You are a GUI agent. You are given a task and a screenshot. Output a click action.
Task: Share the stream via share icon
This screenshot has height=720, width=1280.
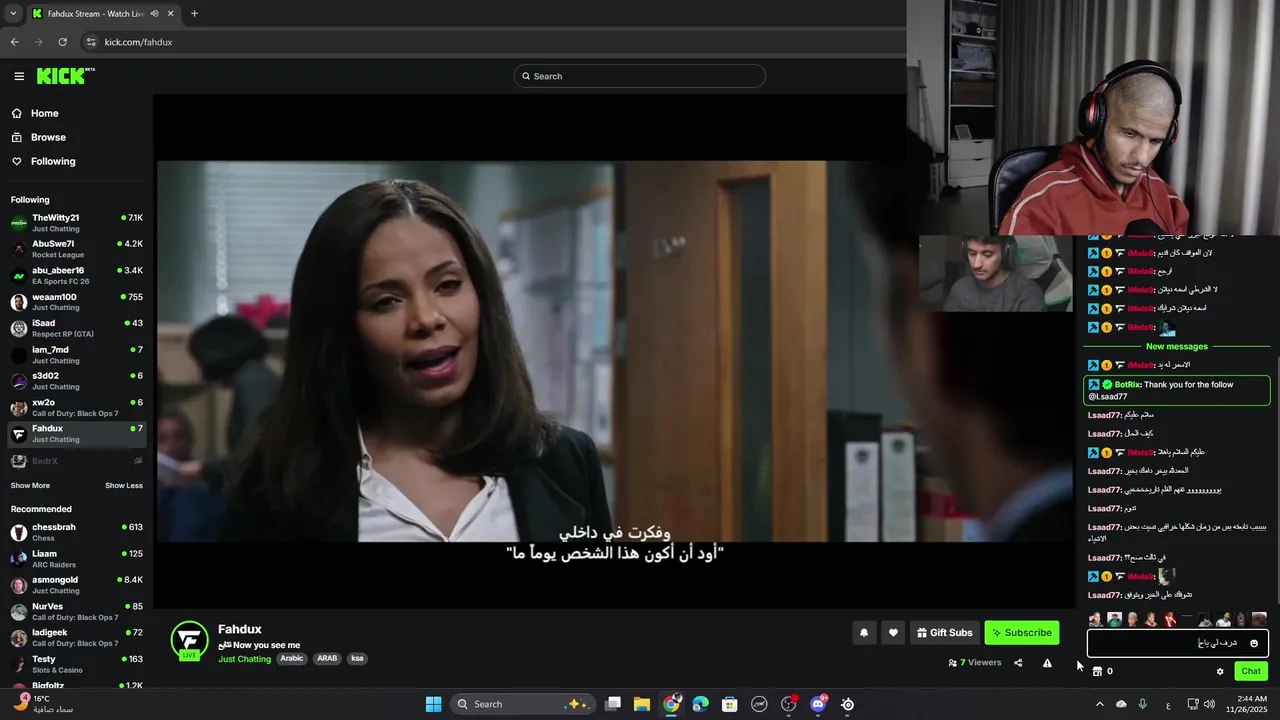pos(1018,662)
